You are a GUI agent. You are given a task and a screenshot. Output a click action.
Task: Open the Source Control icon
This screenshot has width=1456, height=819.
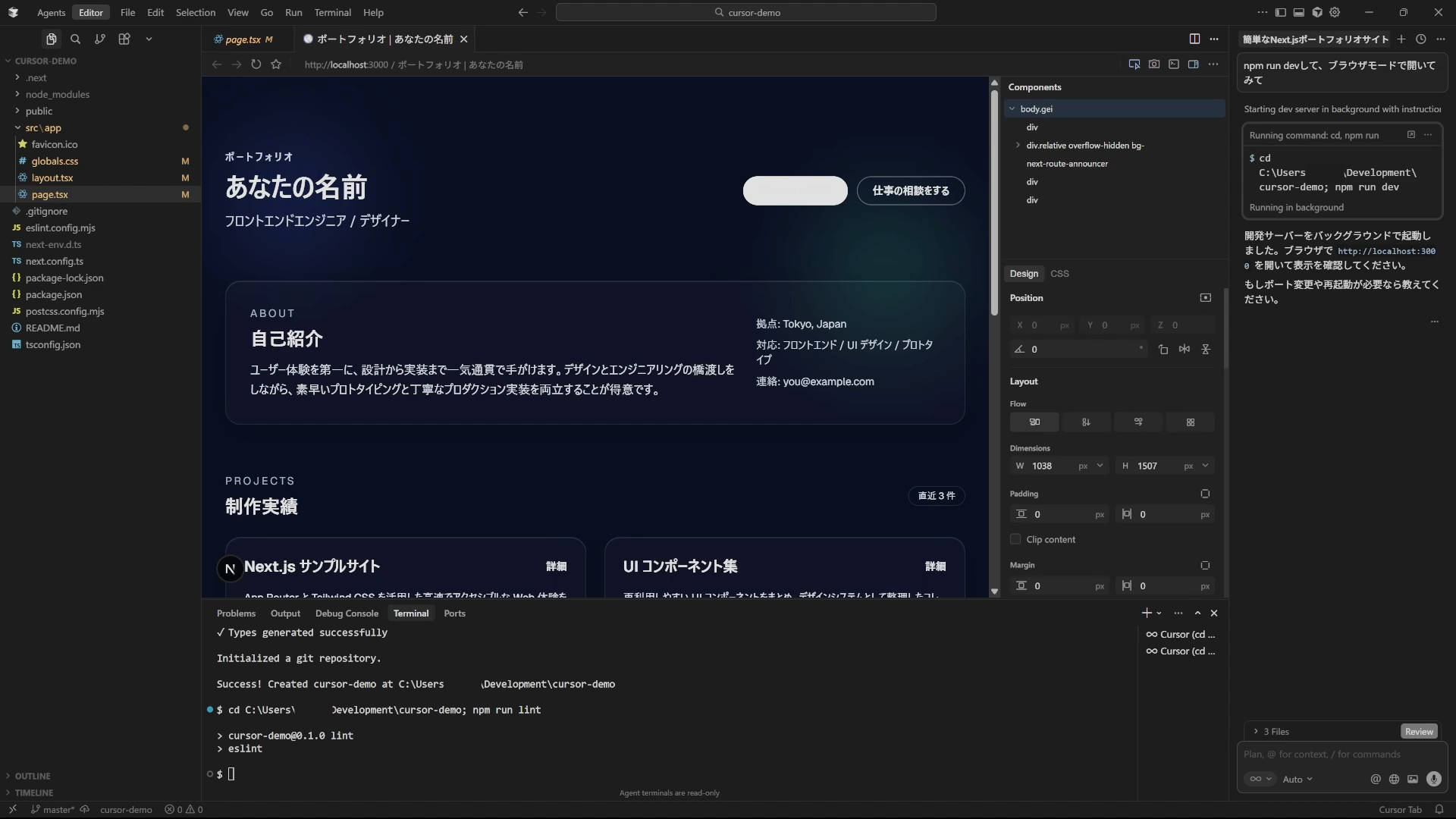[99, 39]
